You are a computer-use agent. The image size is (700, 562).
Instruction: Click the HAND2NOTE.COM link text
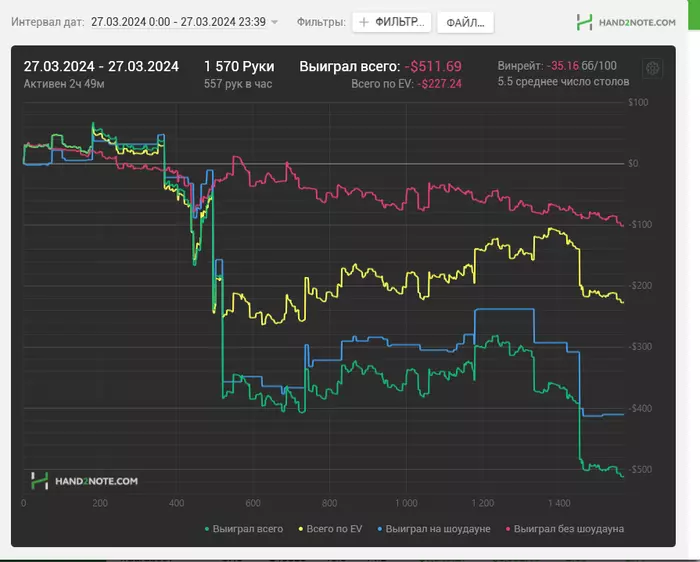[637, 22]
